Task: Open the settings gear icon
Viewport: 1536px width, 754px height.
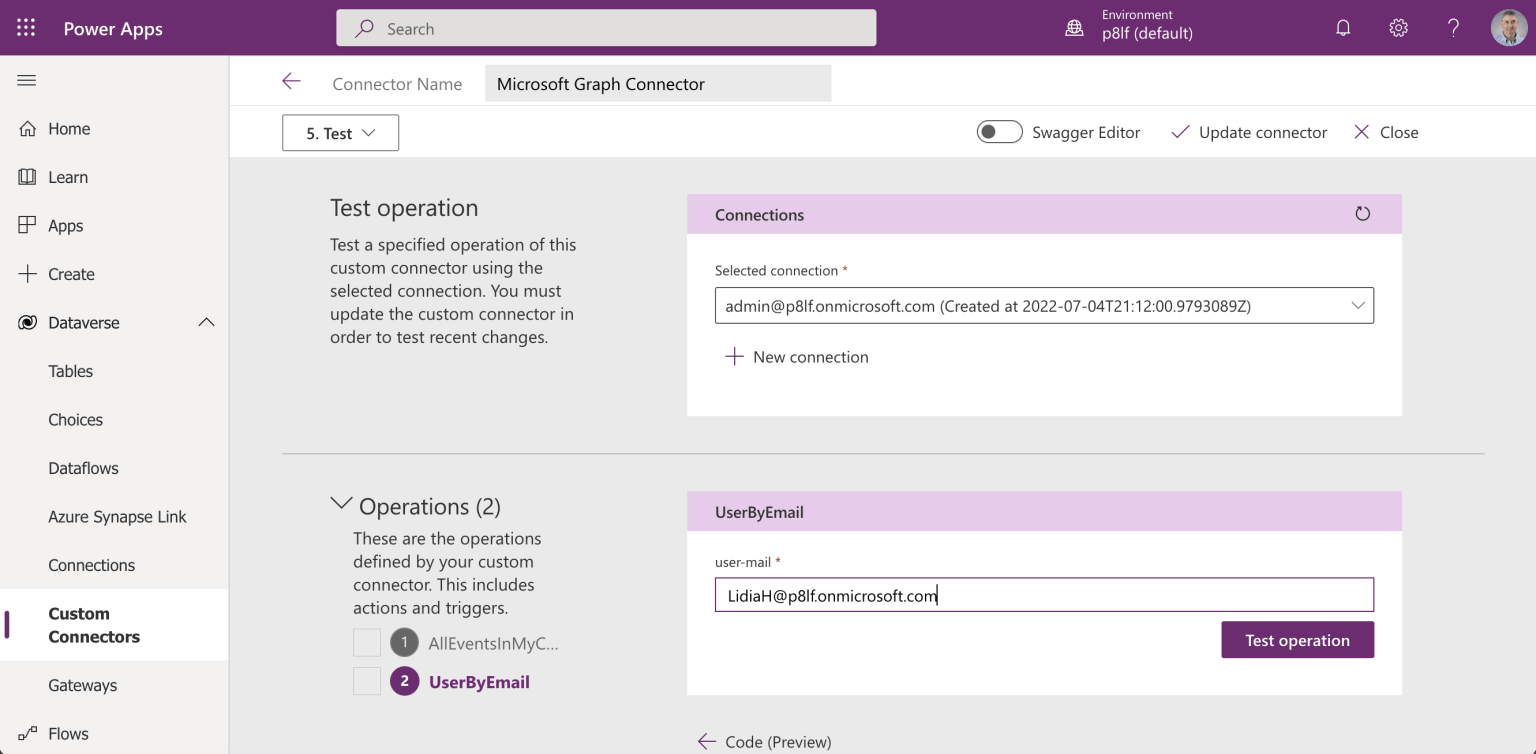Action: [1398, 28]
